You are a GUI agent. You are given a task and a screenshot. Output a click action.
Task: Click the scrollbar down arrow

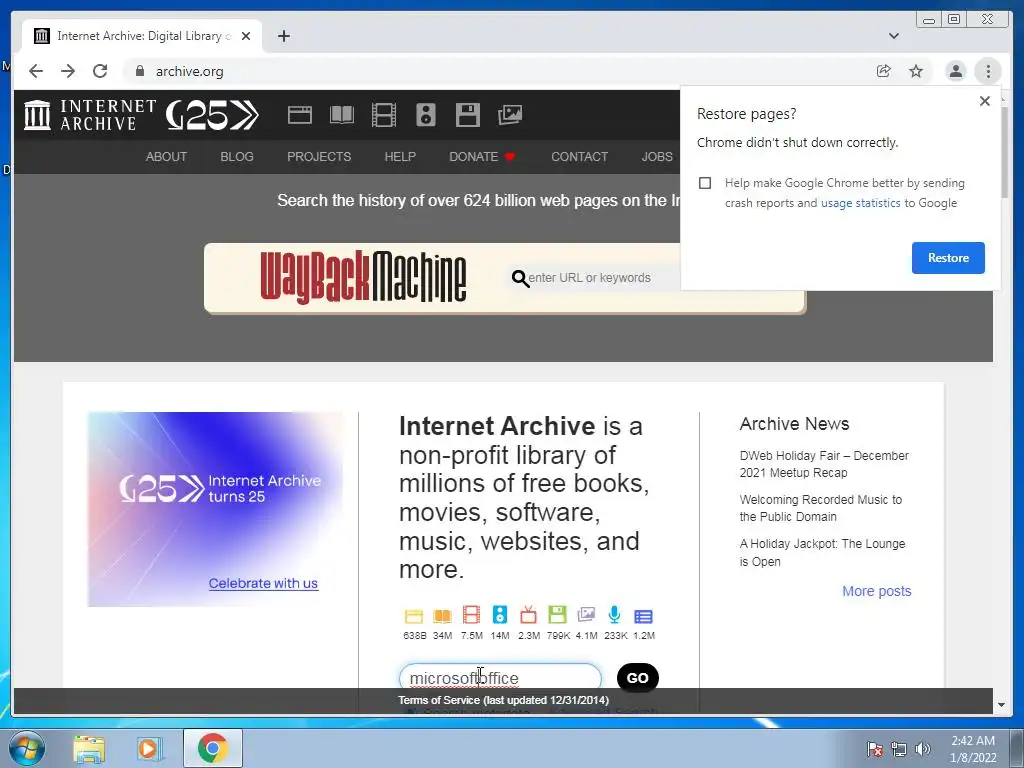pos(1001,705)
